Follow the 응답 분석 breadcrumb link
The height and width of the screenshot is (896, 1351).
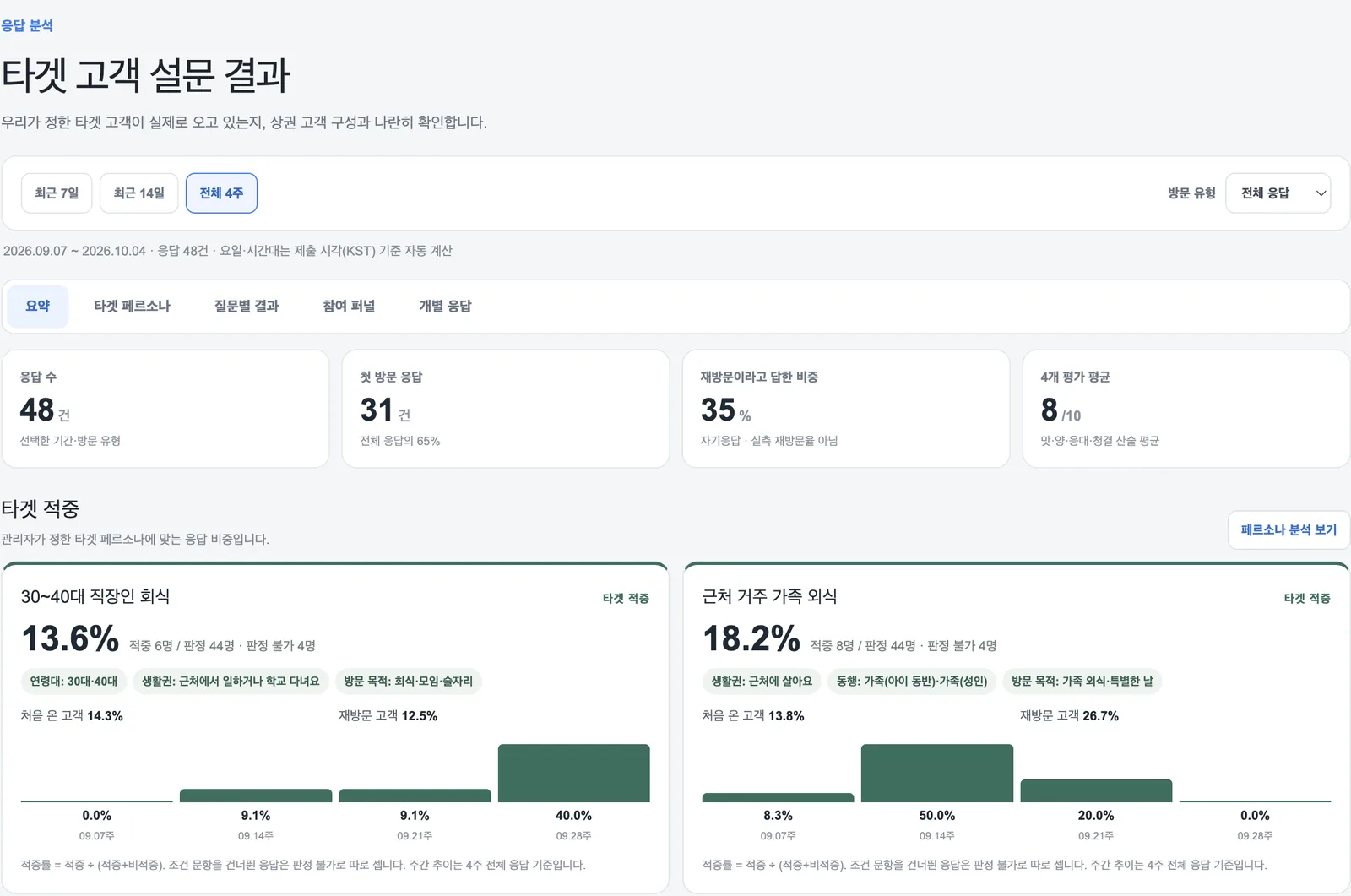[27, 25]
